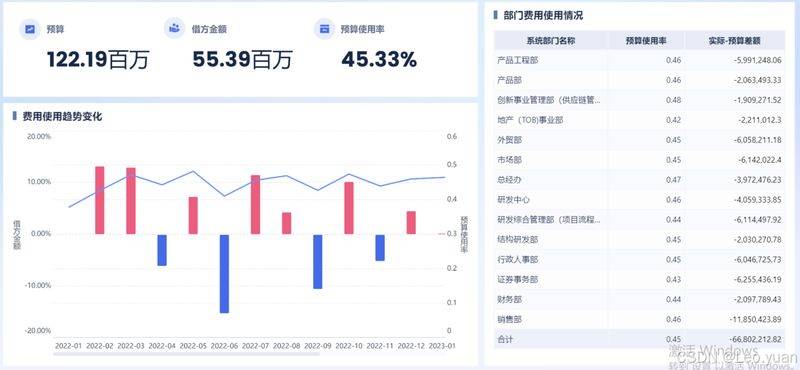Click the 2022-06 blue bar
This screenshot has height=370, width=800.
[x=224, y=274]
